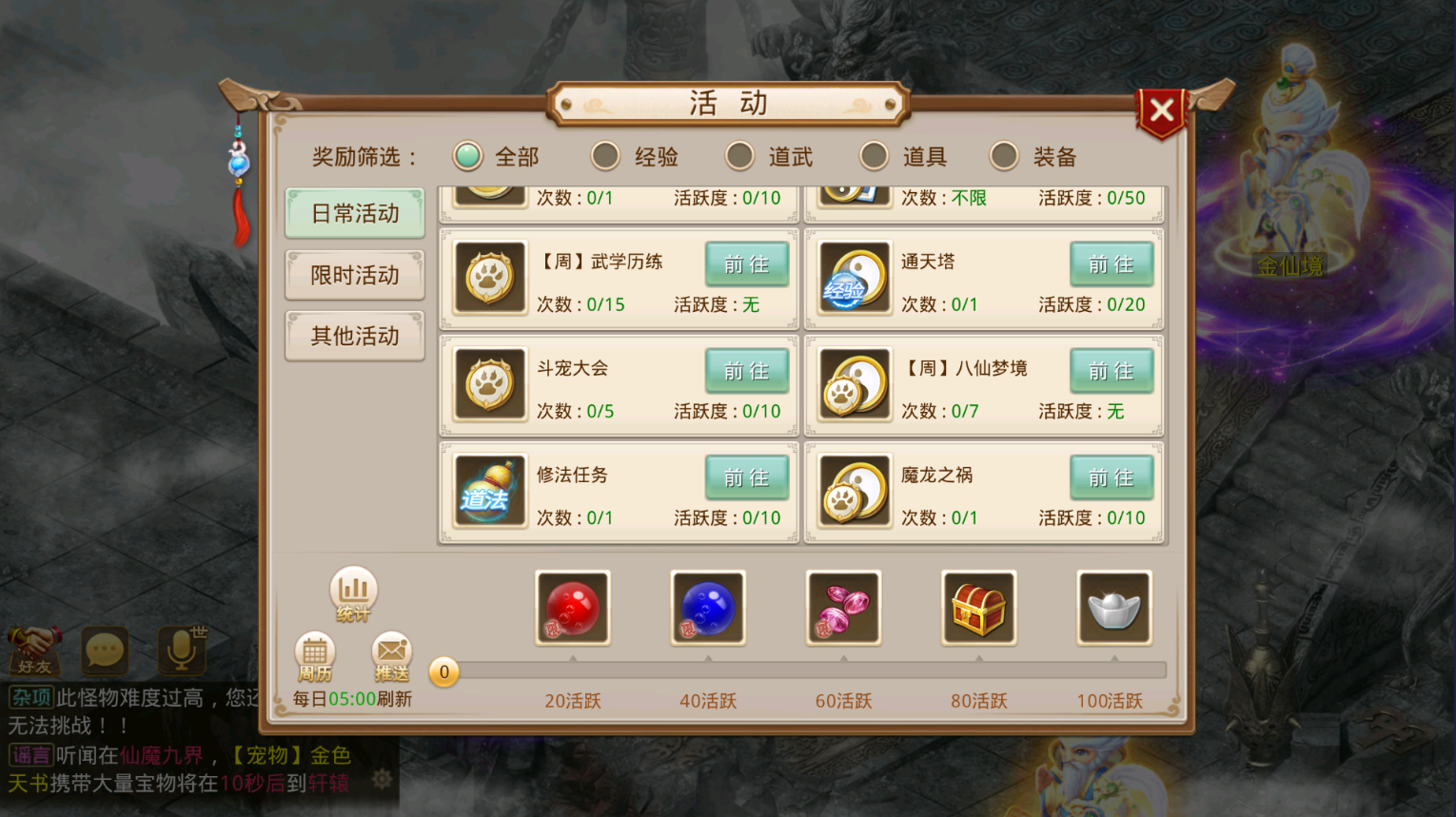Image resolution: width=1456 pixels, height=817 pixels.
Task: Click 前往 for 通天塔
Action: (1111, 264)
